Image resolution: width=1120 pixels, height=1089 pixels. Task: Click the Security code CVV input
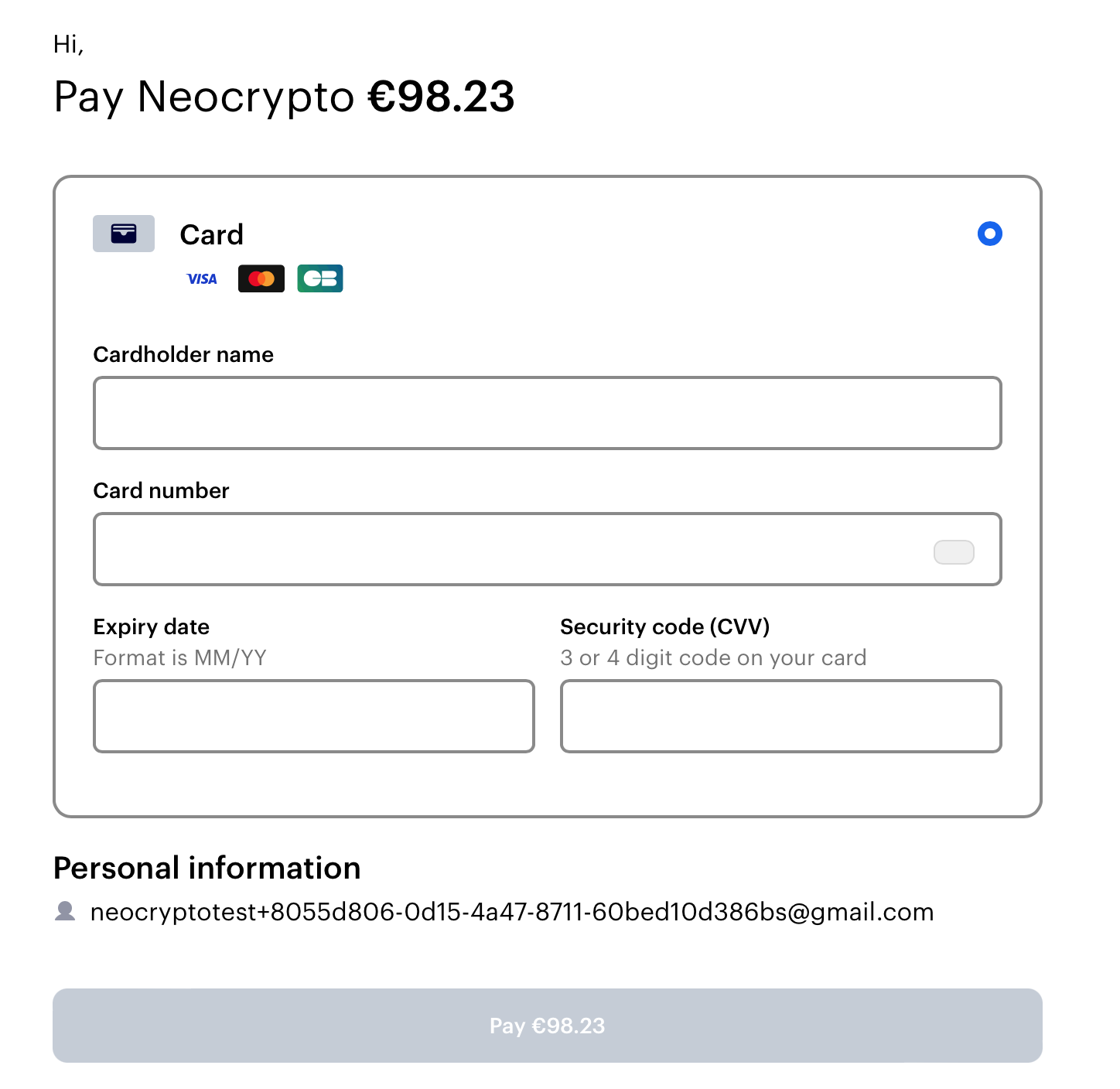(x=780, y=716)
